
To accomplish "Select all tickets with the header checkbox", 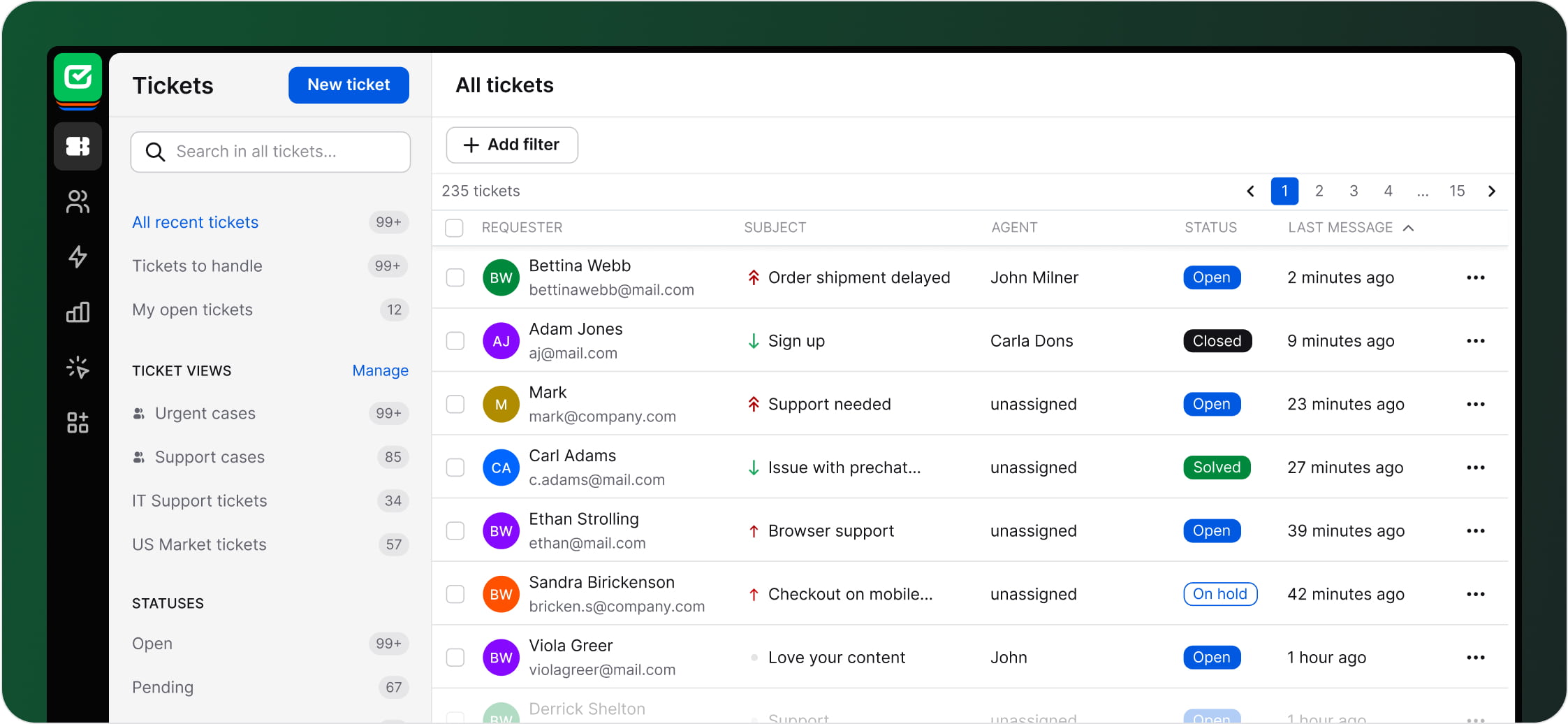I will (454, 227).
